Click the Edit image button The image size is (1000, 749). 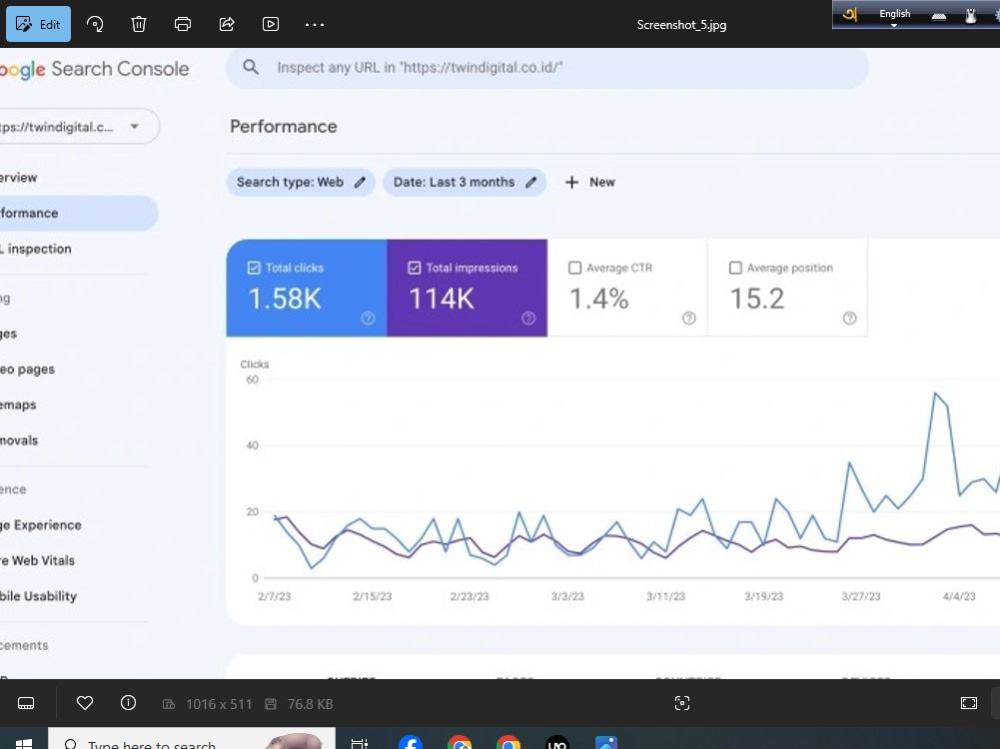(x=38, y=24)
